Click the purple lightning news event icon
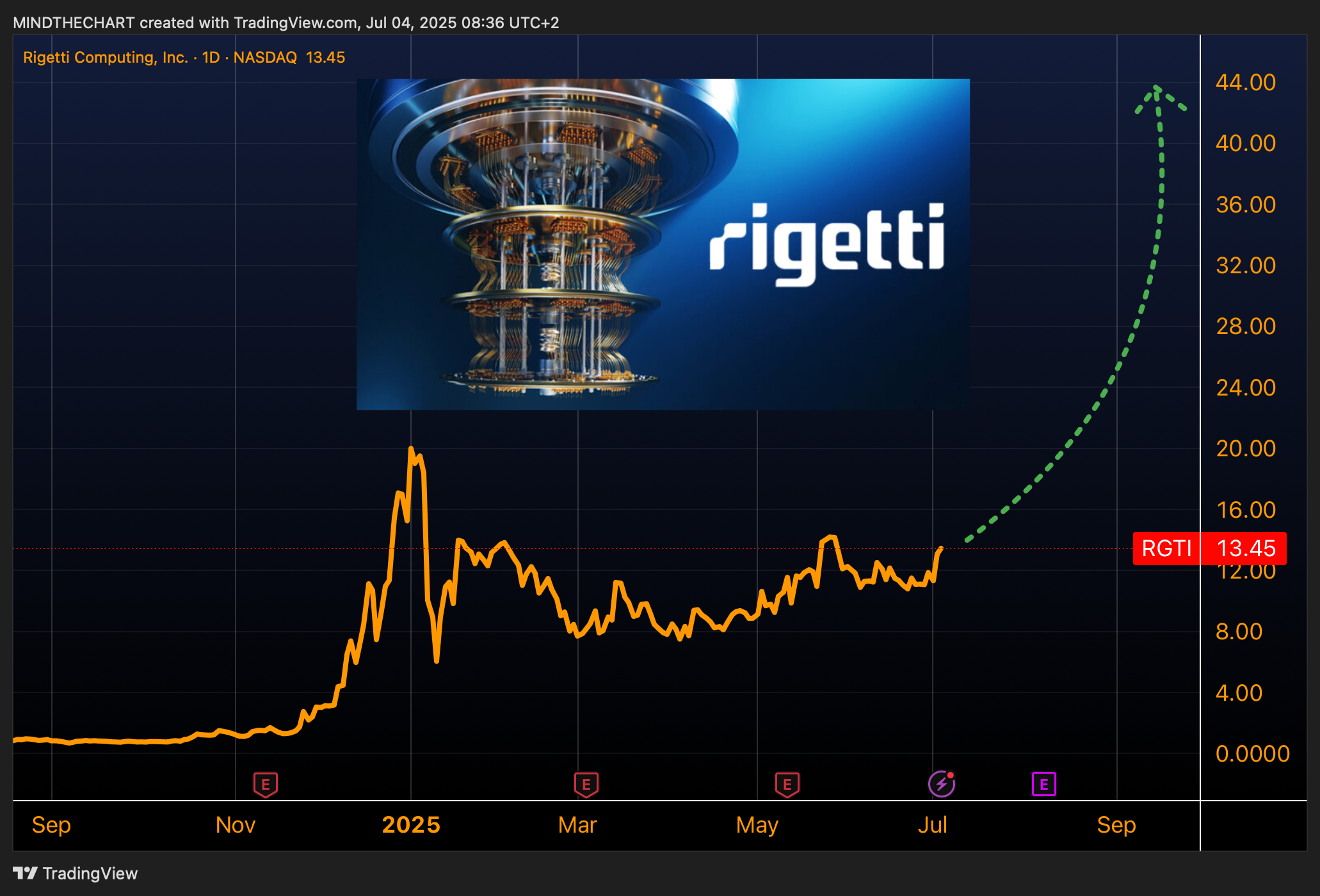The height and width of the screenshot is (896, 1320). click(x=942, y=784)
